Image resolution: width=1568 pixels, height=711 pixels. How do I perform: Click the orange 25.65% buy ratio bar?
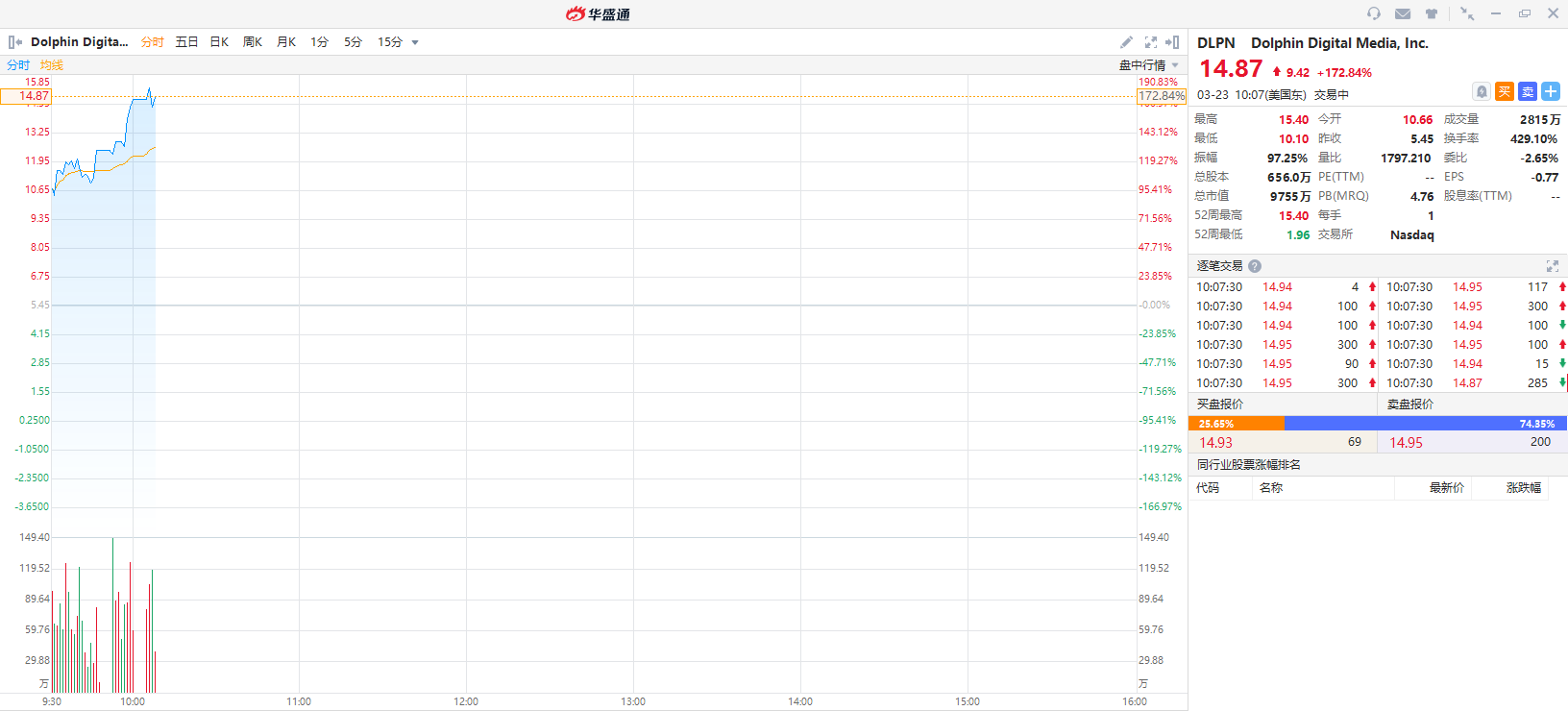pos(1237,424)
